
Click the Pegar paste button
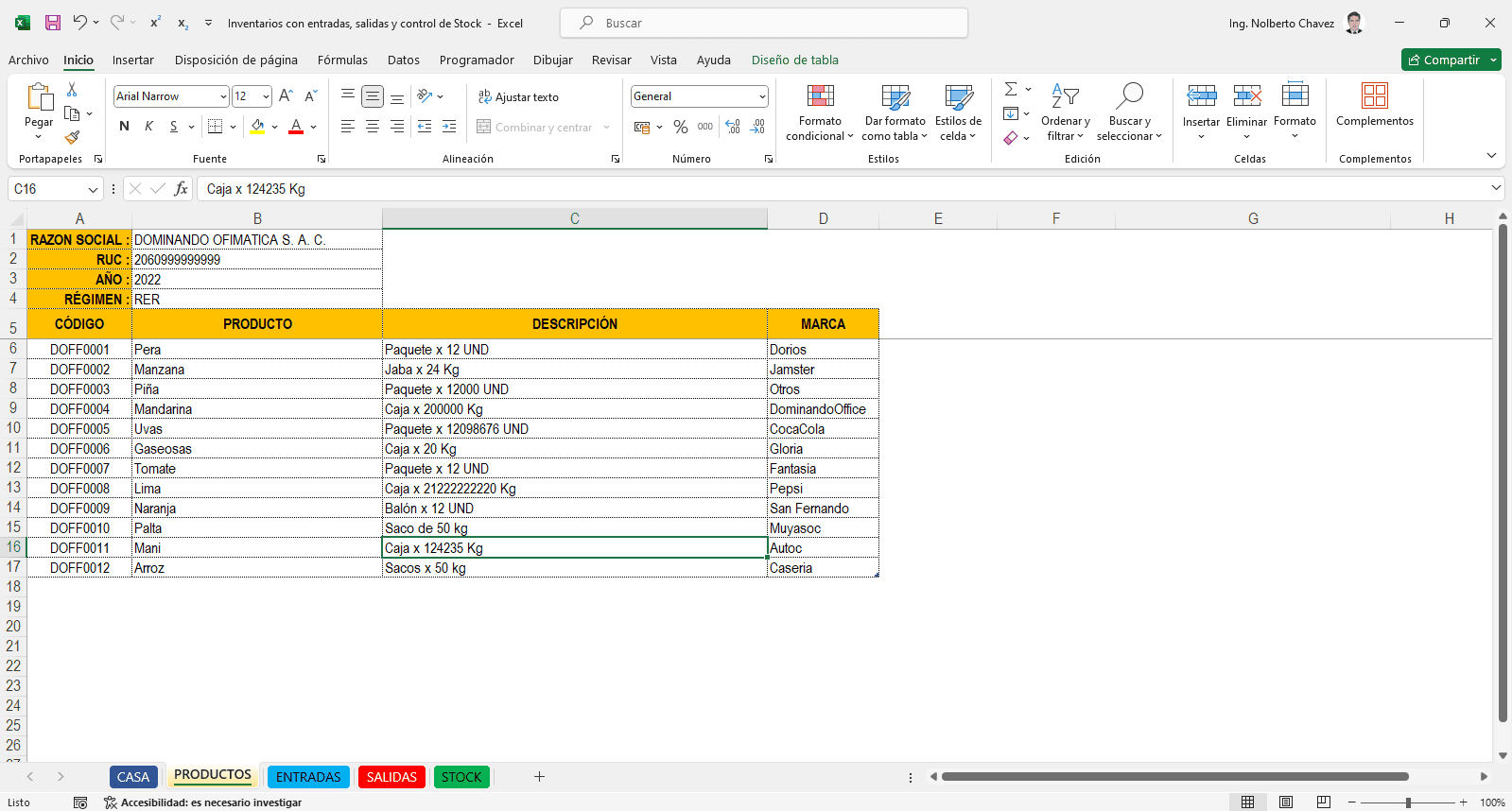pyautogui.click(x=39, y=105)
